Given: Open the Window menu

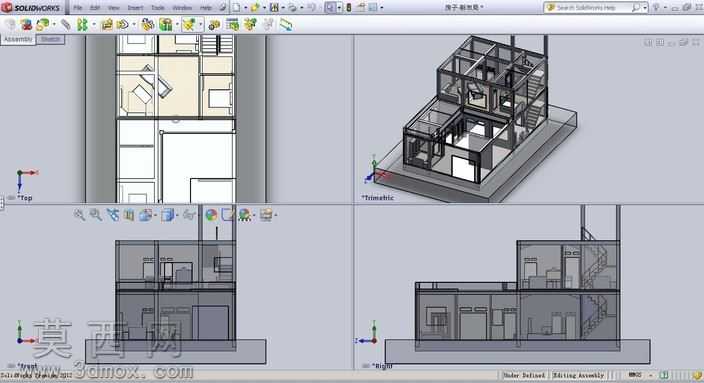Looking at the screenshot, I should (x=182, y=8).
